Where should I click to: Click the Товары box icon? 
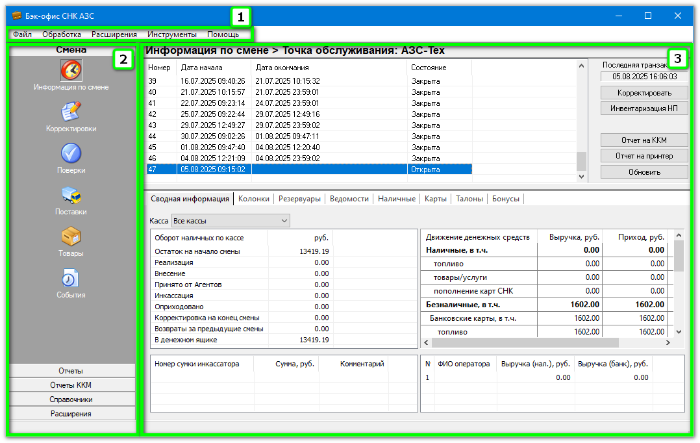coord(71,237)
